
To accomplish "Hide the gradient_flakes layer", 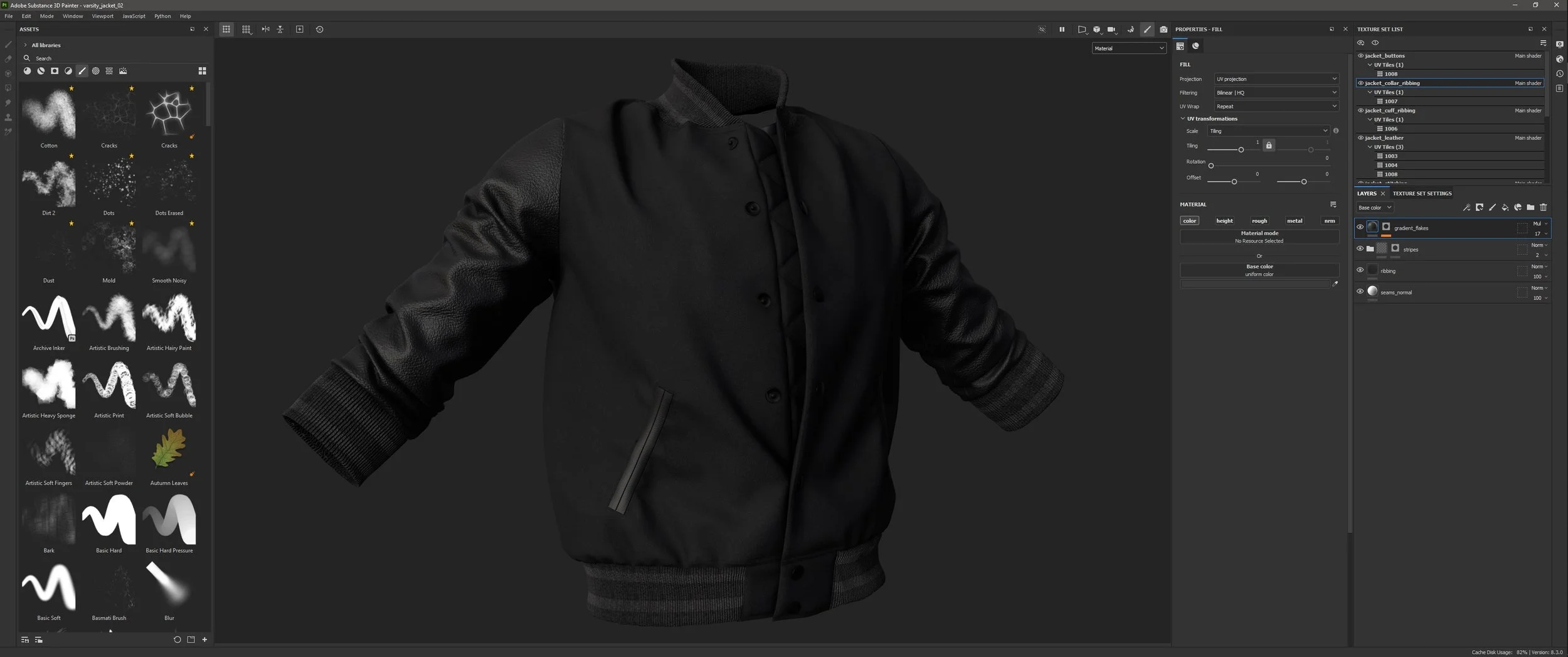I will [x=1360, y=227].
